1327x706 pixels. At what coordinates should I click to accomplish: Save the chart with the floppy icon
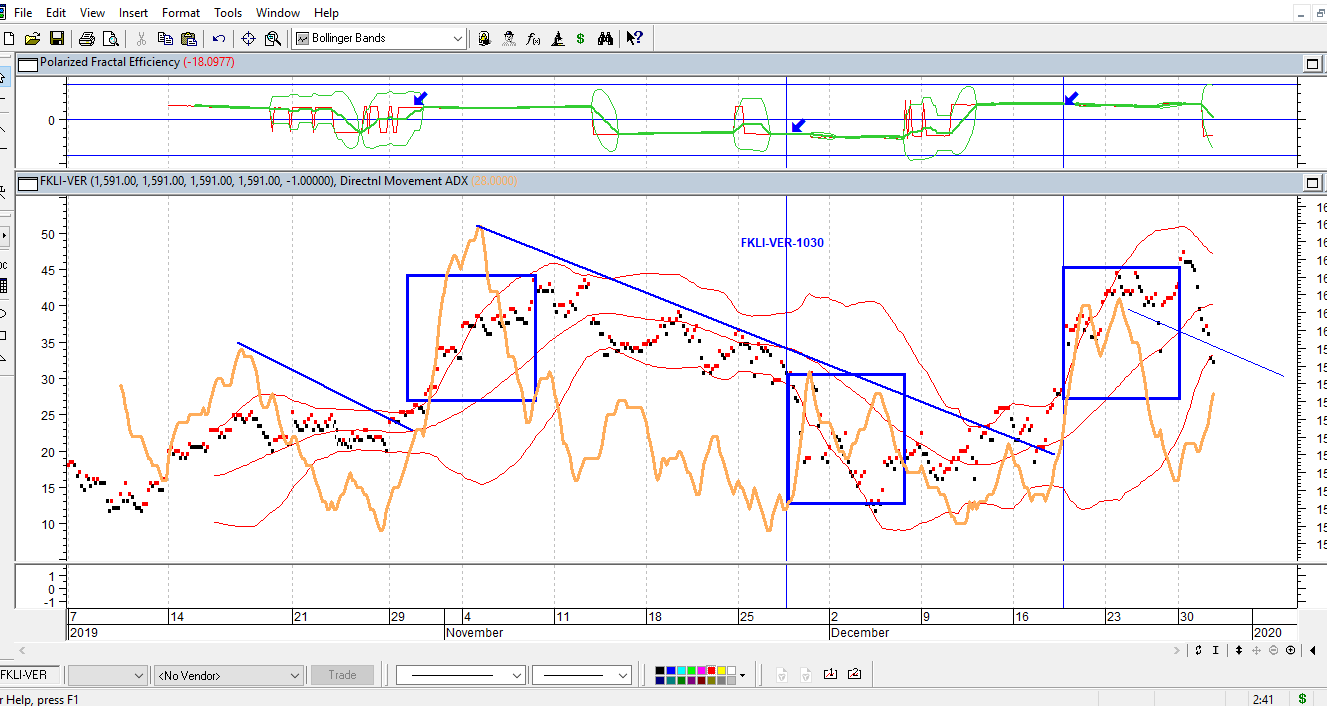click(x=56, y=38)
